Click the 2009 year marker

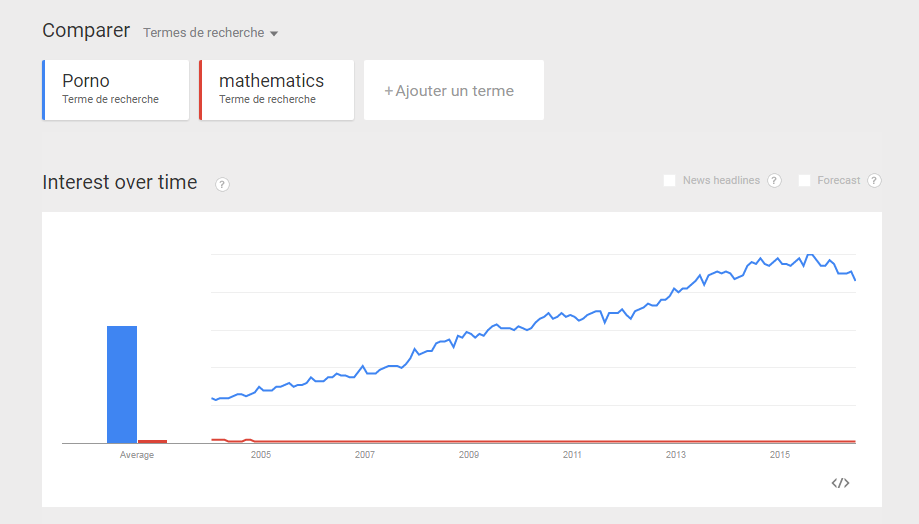(x=469, y=455)
